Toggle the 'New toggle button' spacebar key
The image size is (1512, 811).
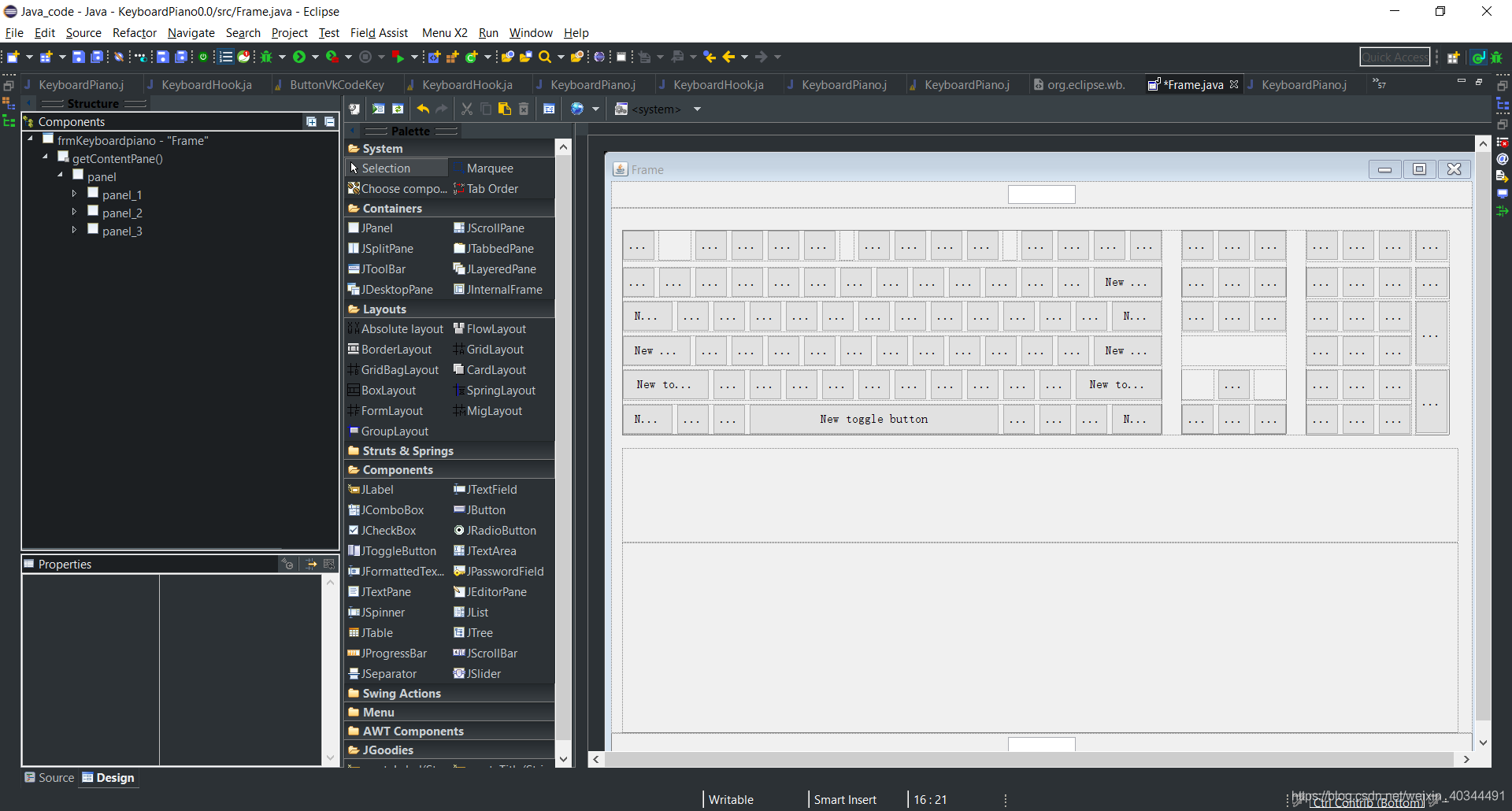tap(873, 419)
